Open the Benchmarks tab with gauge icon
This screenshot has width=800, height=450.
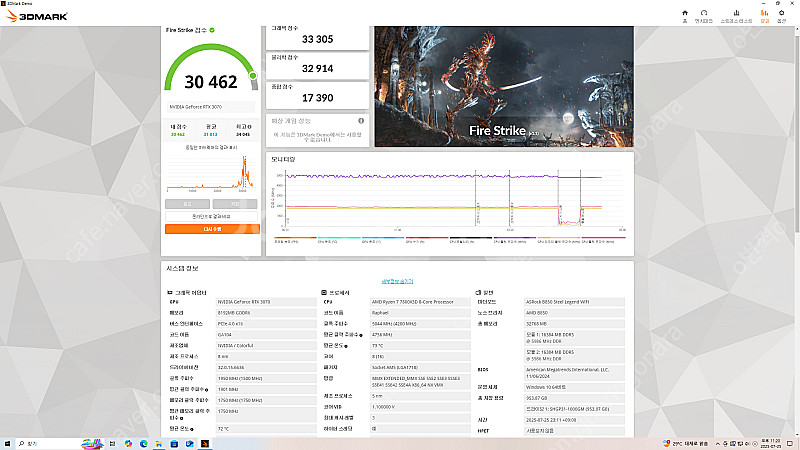click(704, 16)
